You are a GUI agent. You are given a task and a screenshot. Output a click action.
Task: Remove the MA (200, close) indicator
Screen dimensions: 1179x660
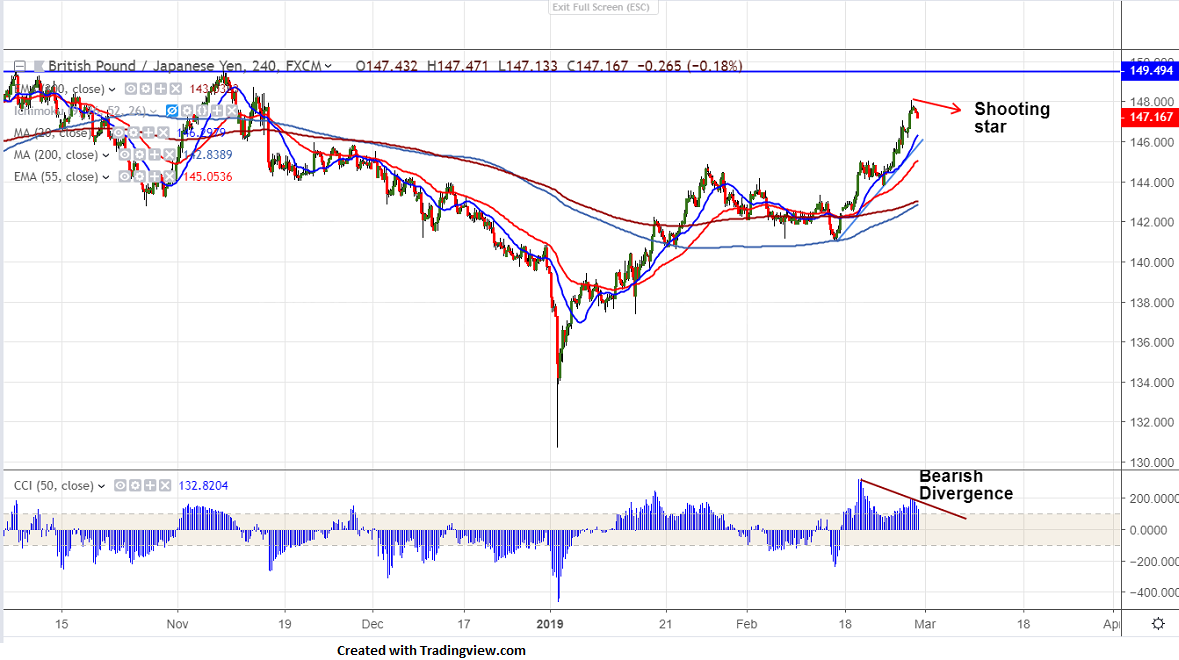pos(170,155)
